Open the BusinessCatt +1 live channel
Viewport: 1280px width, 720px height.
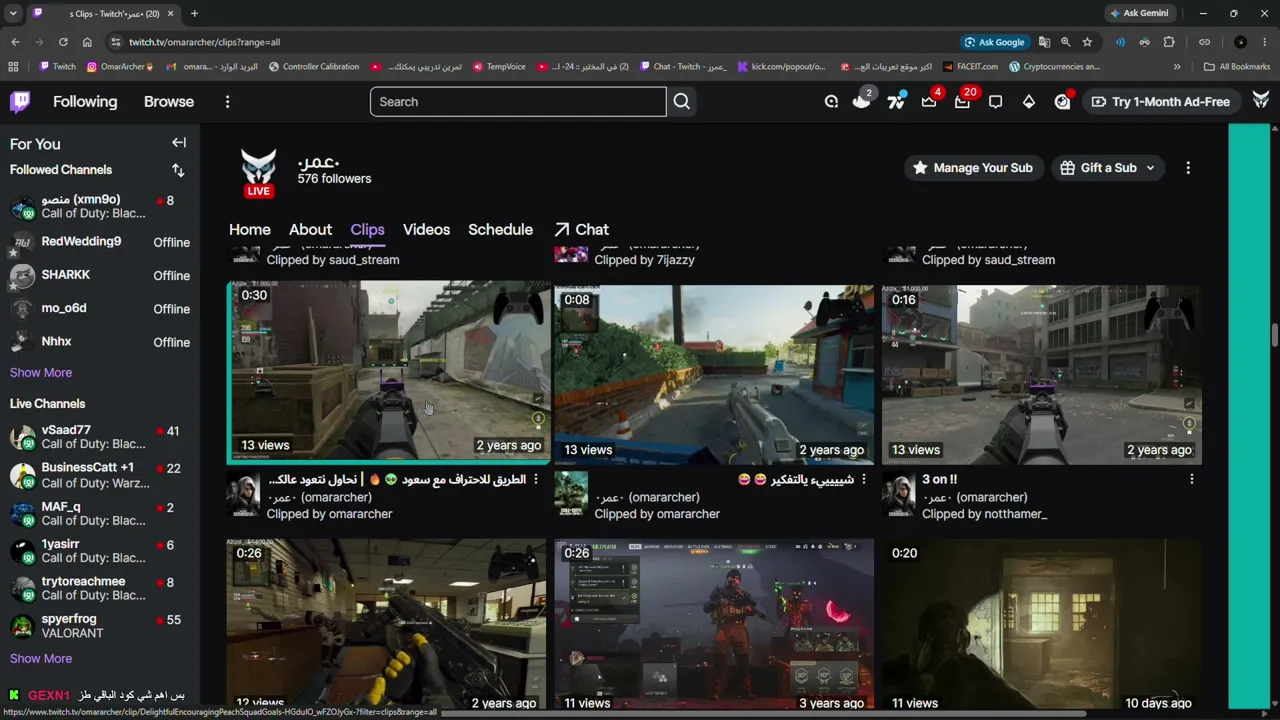coord(100,475)
